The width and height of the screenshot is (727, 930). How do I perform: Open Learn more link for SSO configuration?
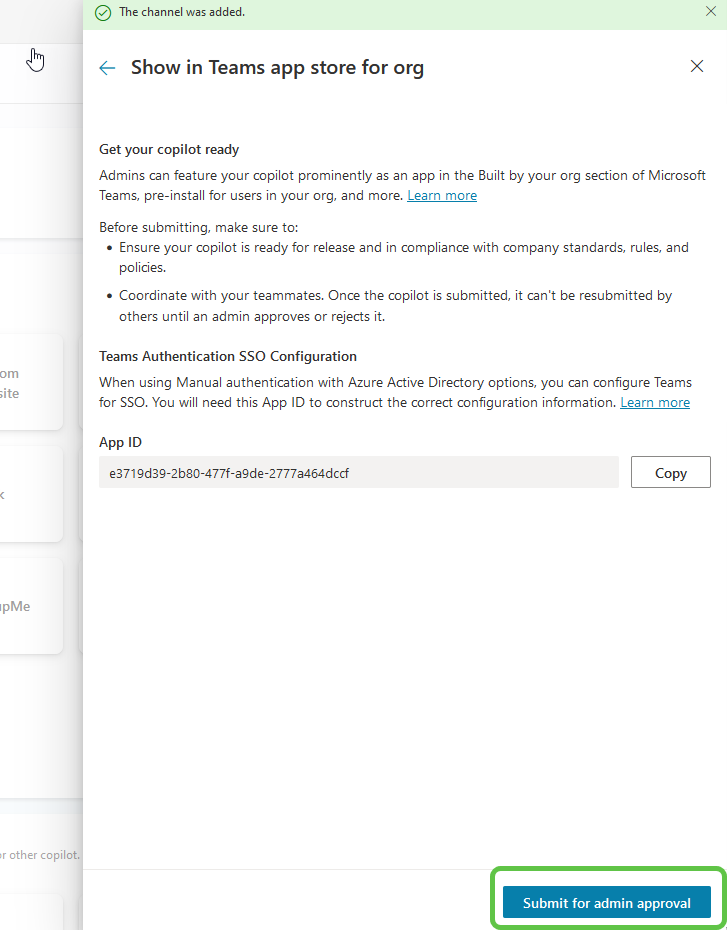(x=654, y=402)
